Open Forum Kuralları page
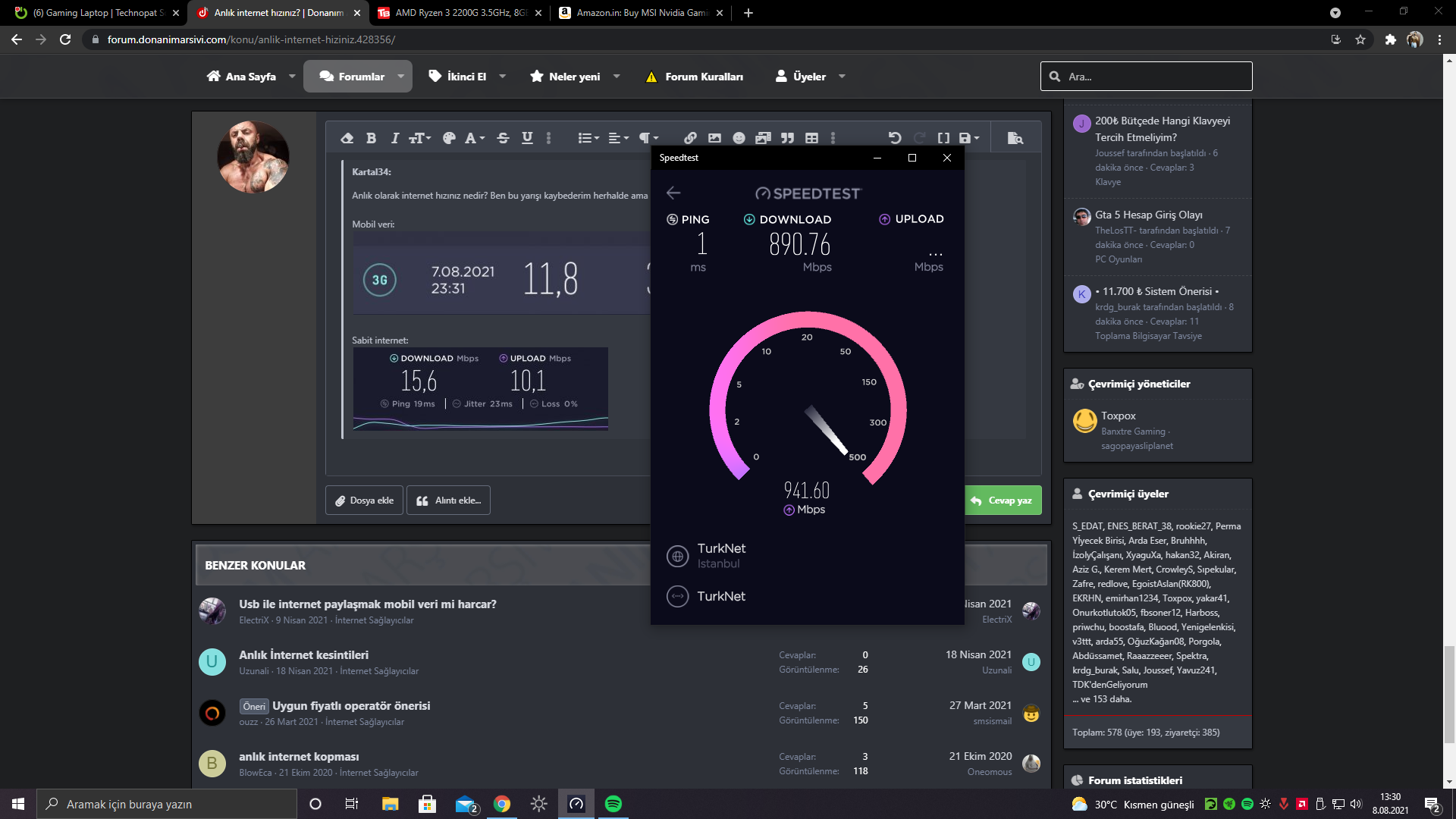Image resolution: width=1456 pixels, height=819 pixels. [694, 77]
